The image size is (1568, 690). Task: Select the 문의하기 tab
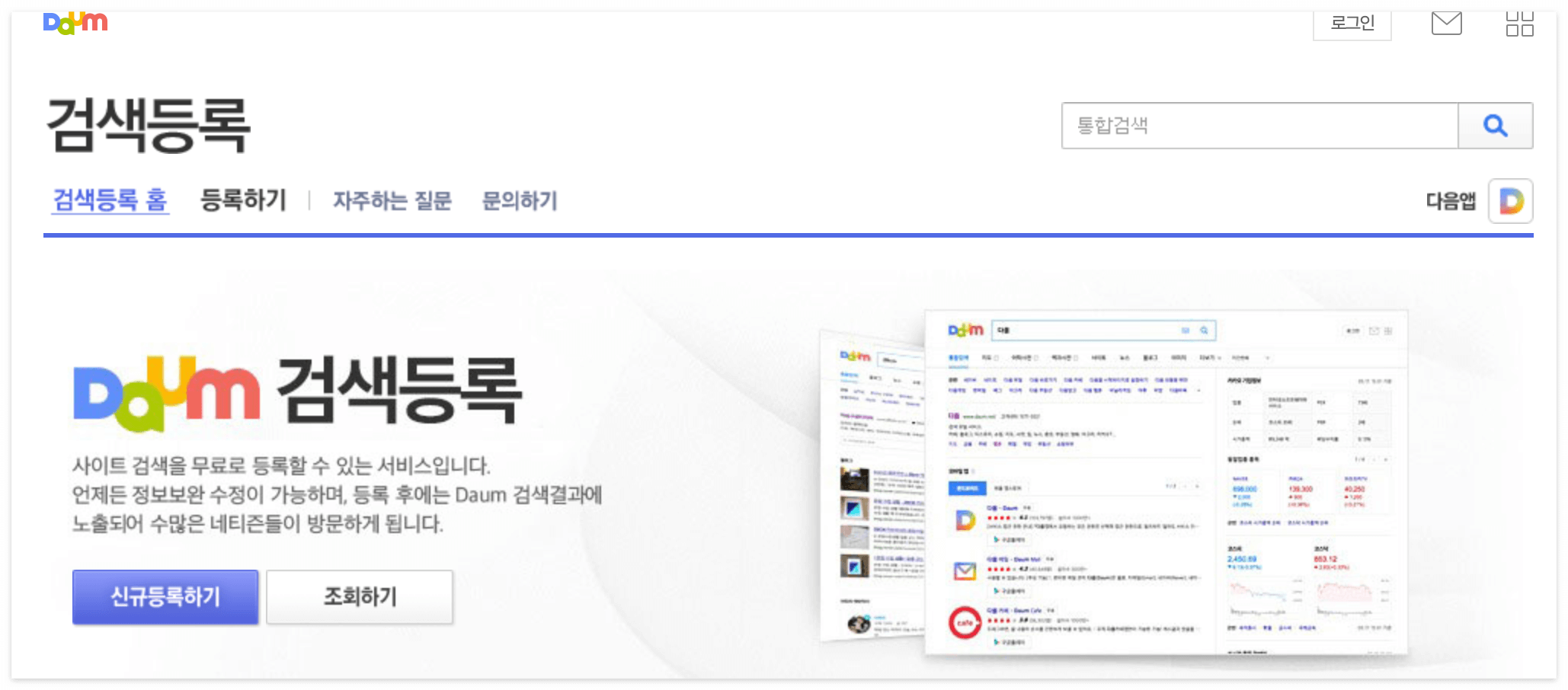[520, 200]
